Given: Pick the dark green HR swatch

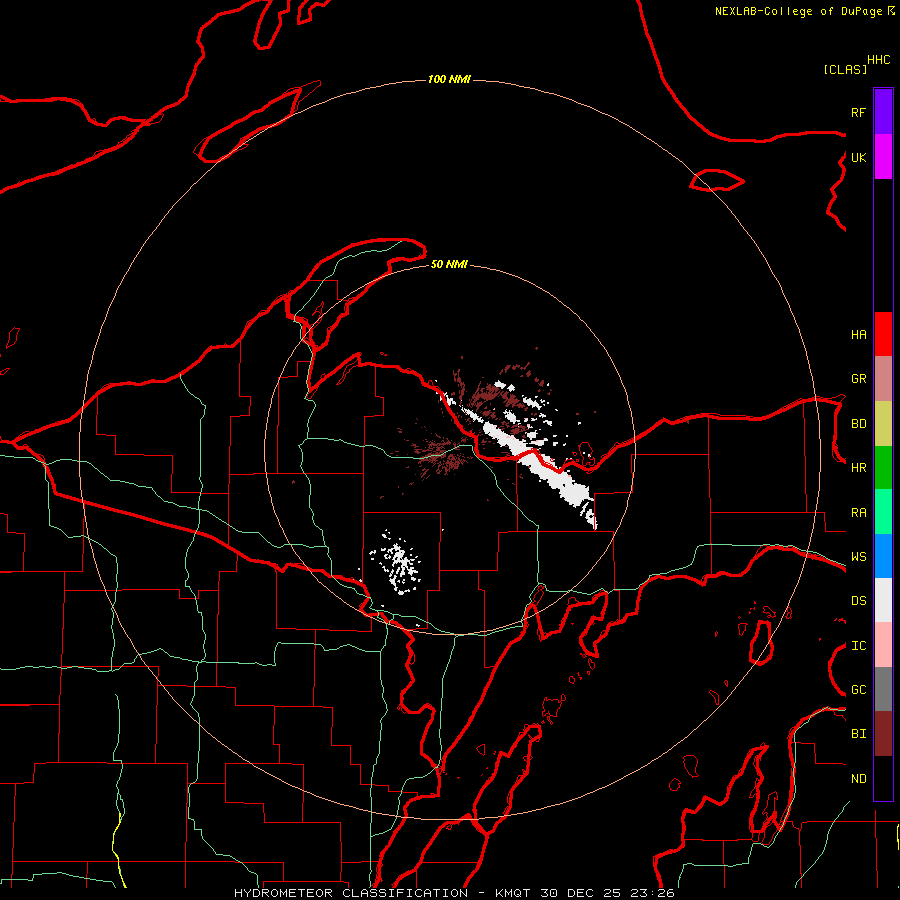Looking at the screenshot, I should pyautogui.click(x=883, y=468).
